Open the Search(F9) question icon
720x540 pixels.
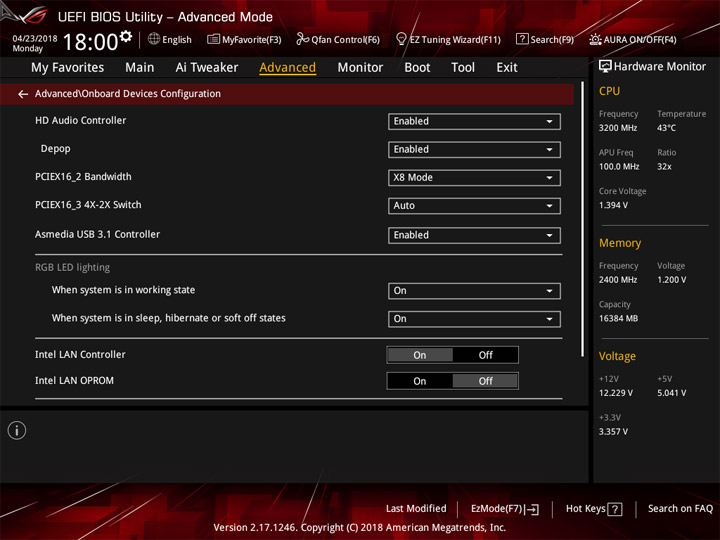pyautogui.click(x=522, y=39)
